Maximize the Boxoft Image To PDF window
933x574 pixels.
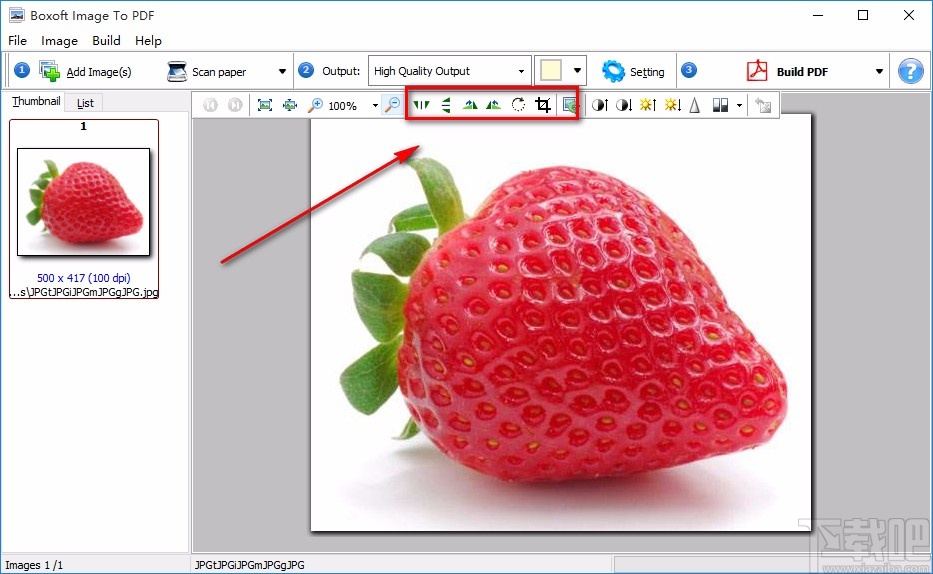tap(863, 15)
